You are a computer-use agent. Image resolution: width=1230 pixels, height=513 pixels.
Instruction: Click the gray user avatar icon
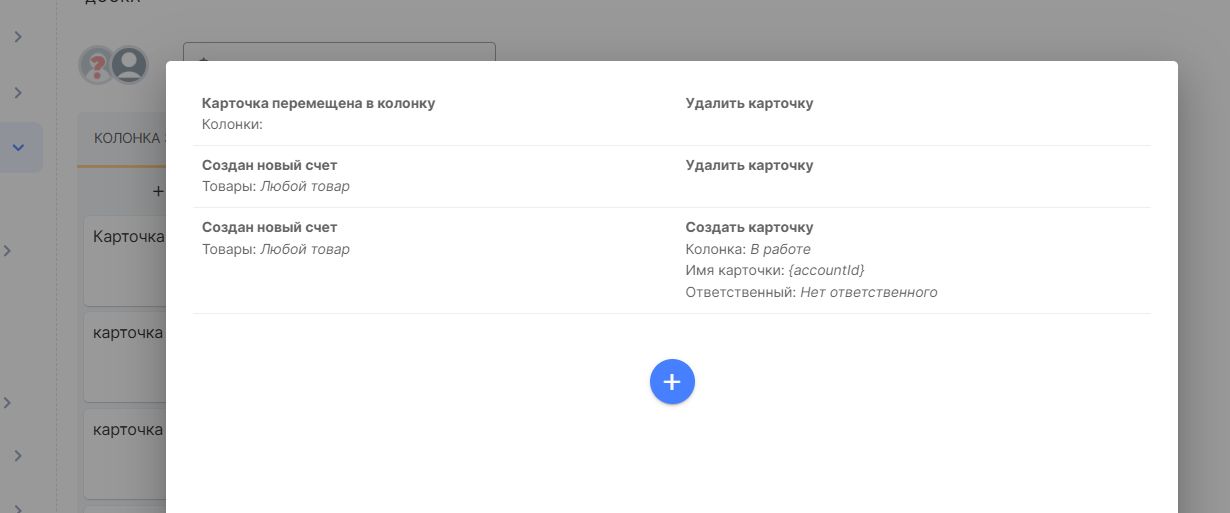tap(129, 65)
